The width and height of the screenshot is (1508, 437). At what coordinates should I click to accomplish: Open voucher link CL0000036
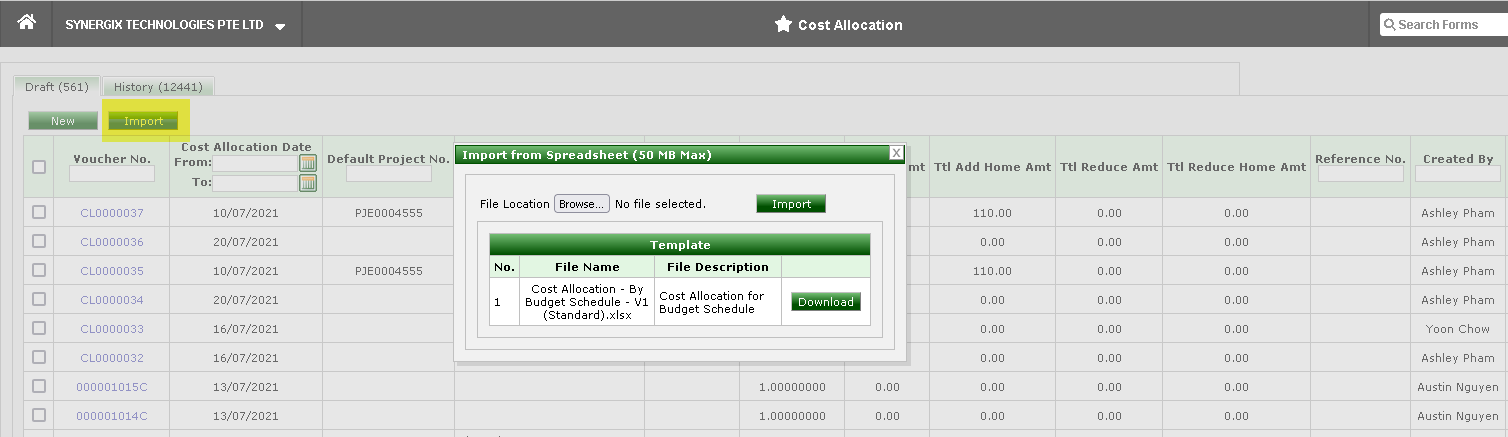click(x=112, y=242)
